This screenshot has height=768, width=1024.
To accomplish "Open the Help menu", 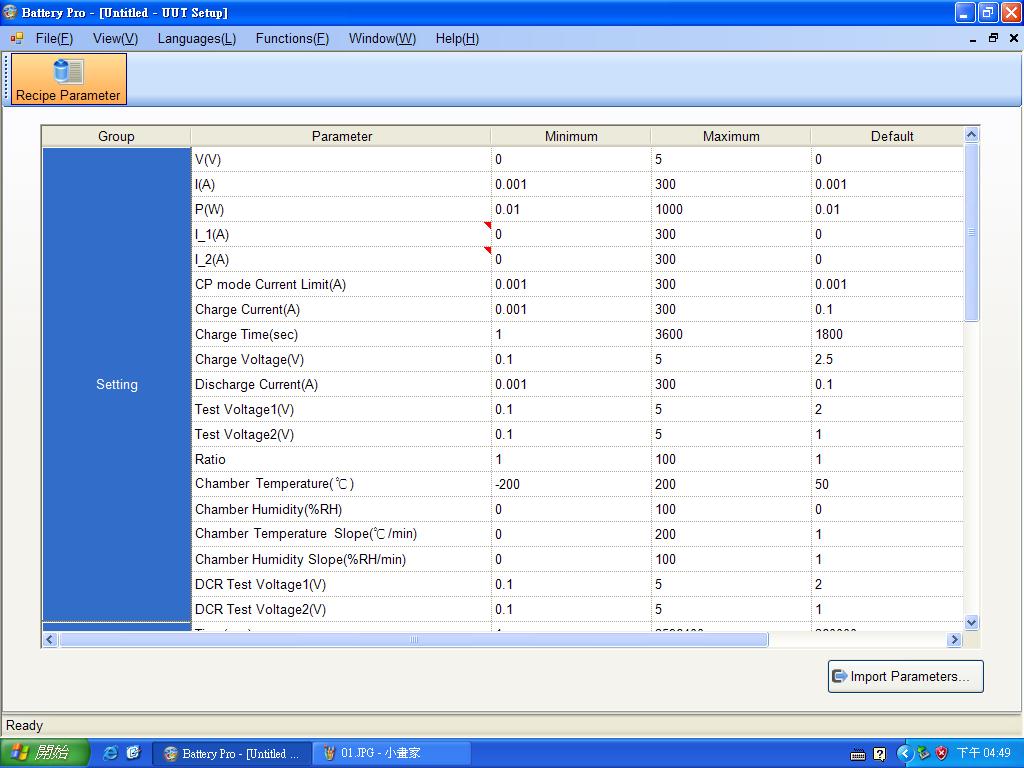I will point(457,39).
